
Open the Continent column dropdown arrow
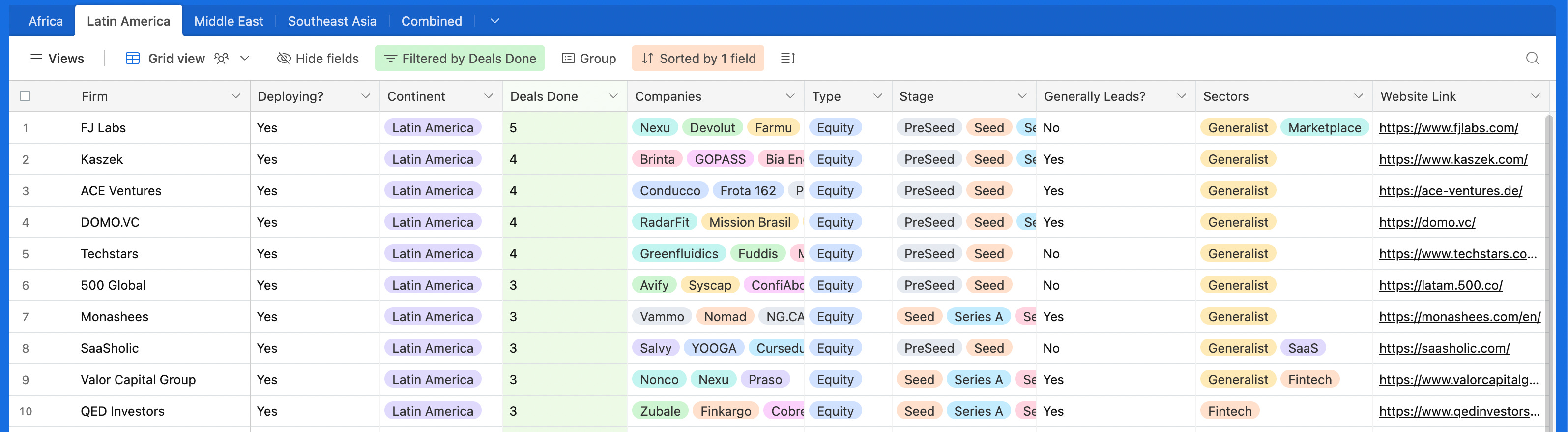pos(488,96)
